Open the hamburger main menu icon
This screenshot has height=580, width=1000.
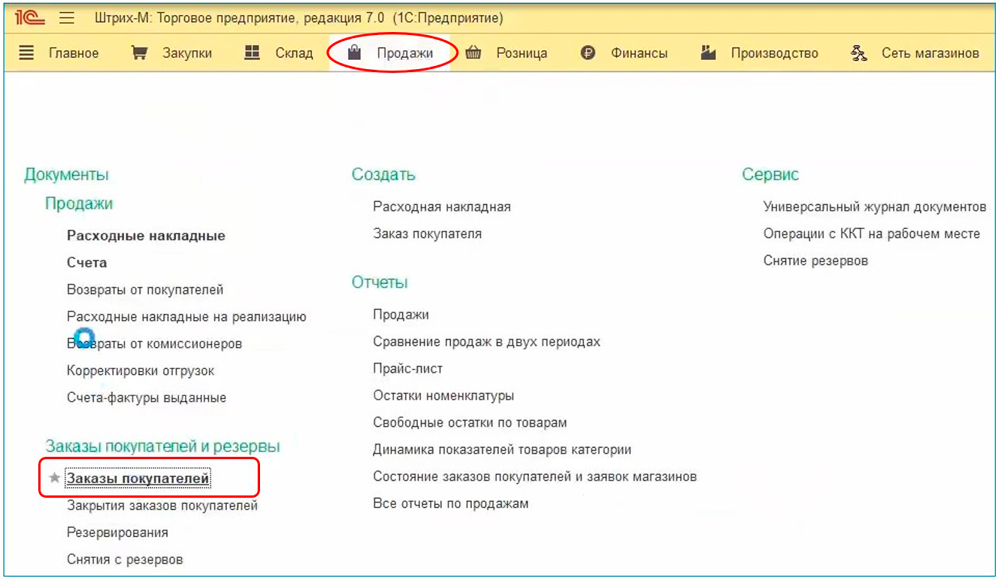coord(67,18)
